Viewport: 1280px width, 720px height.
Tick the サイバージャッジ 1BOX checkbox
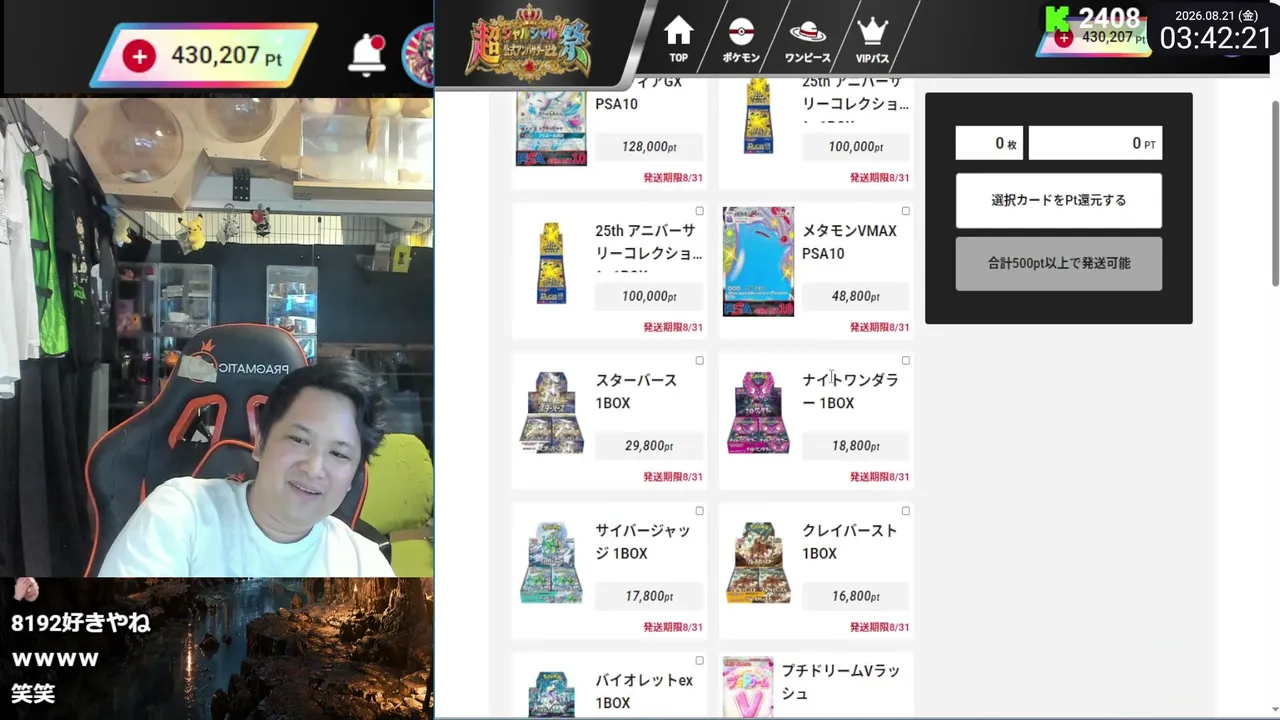tap(699, 511)
